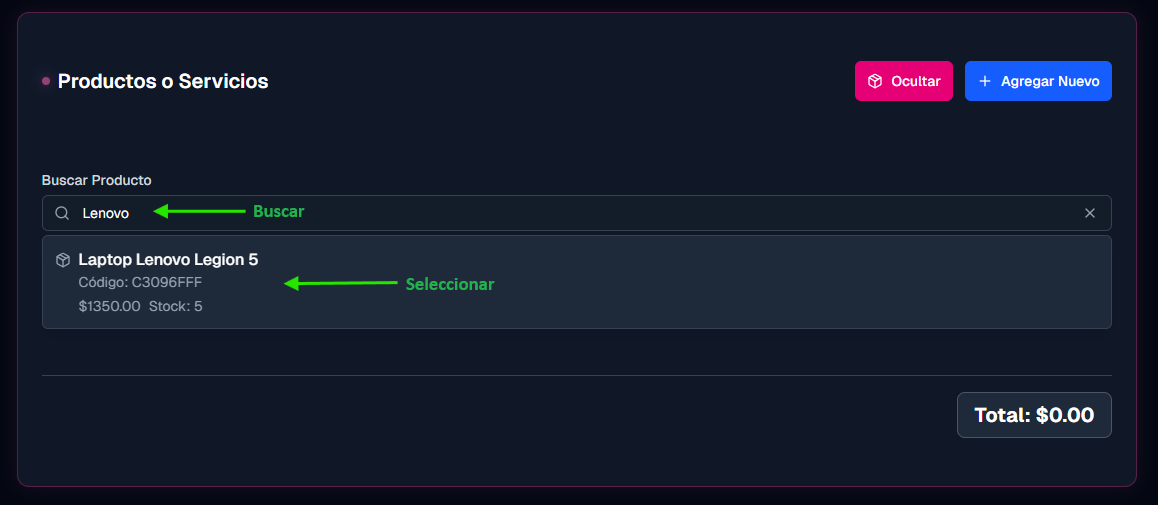Image resolution: width=1158 pixels, height=505 pixels.
Task: Focus the Buscar Producto search field
Action: tap(577, 213)
